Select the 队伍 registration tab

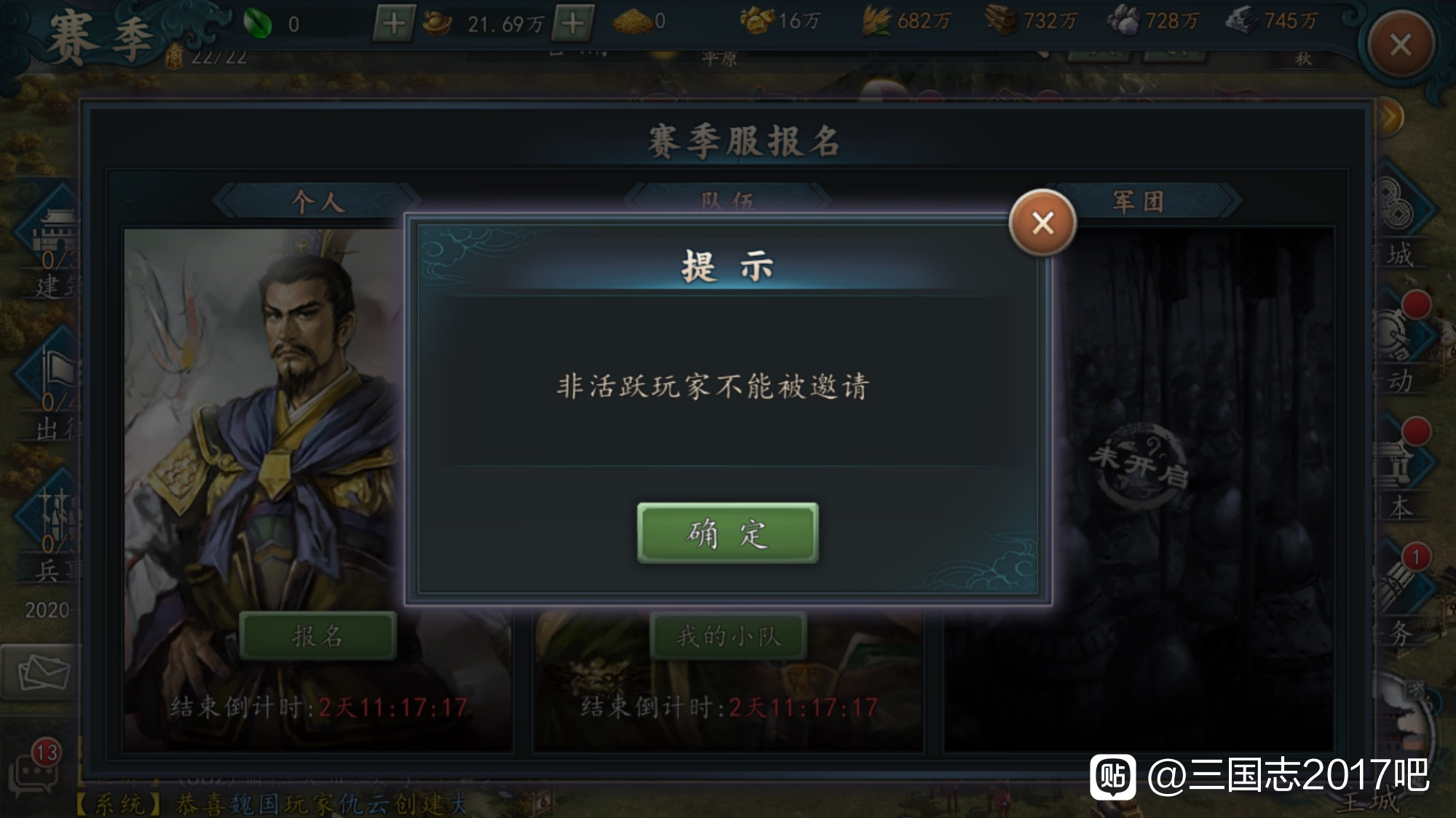click(x=727, y=199)
